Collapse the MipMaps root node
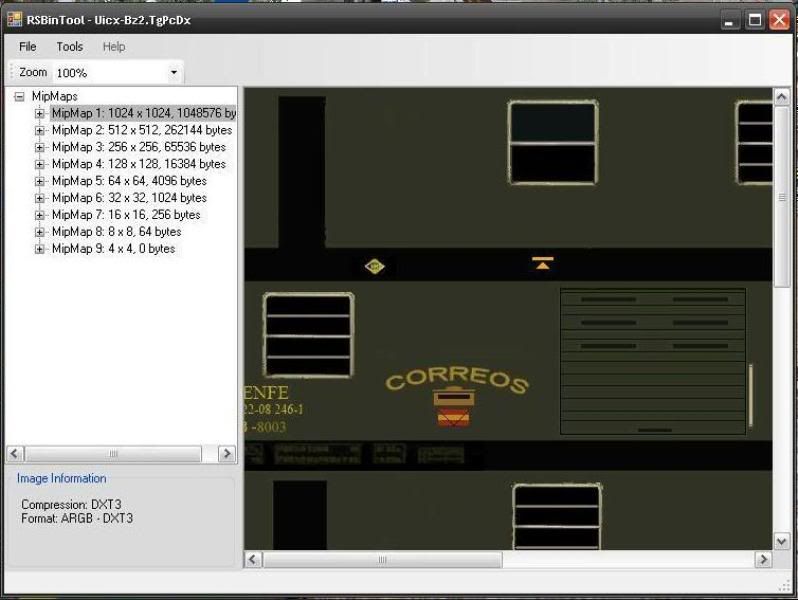The width and height of the screenshot is (798, 600). (19, 96)
